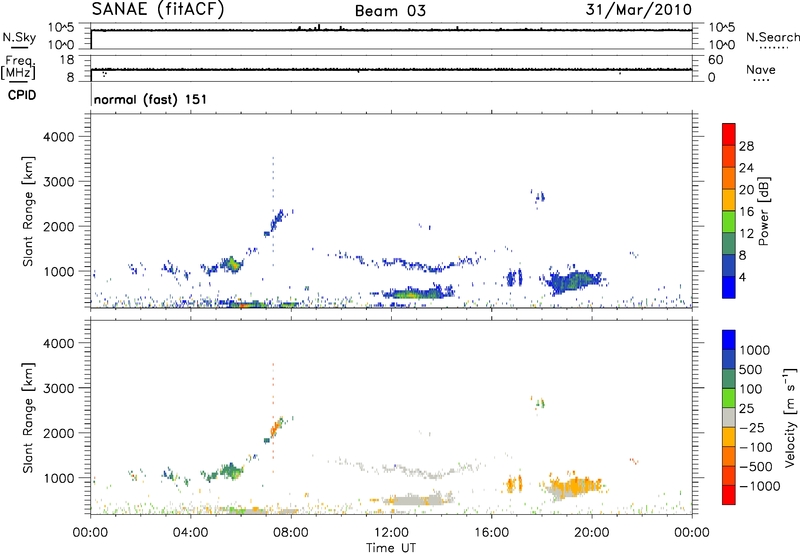Select the 'Freq. [MHz]' axis label

tap(18, 67)
